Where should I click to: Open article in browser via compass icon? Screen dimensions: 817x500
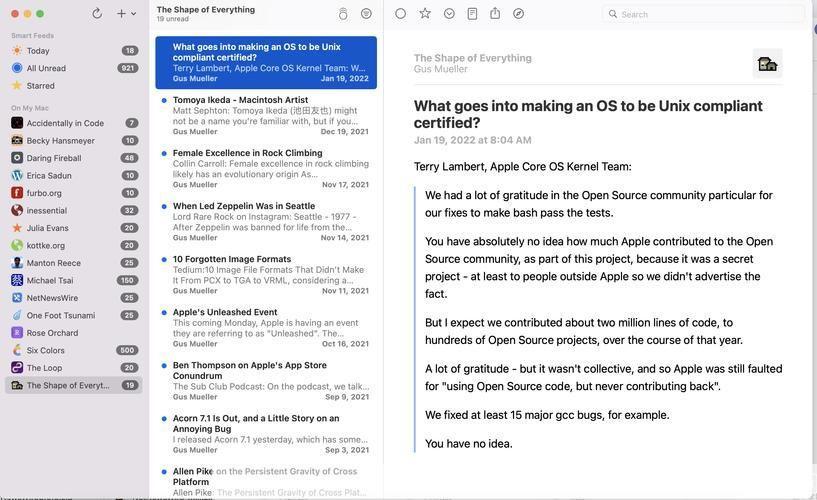click(x=518, y=14)
